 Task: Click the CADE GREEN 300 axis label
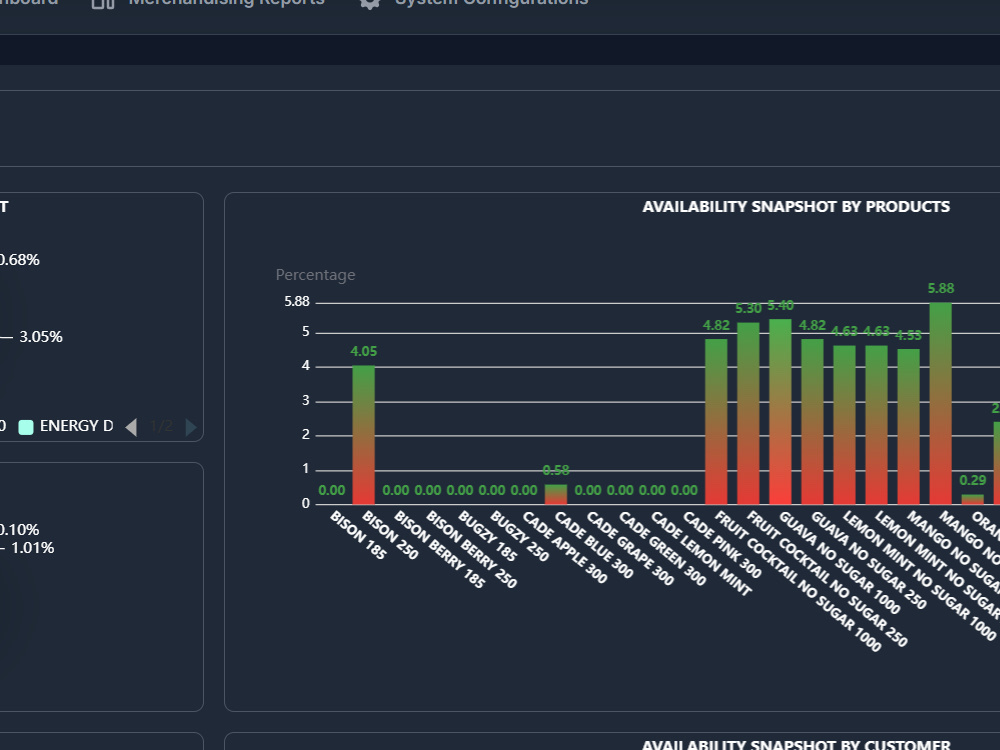662,548
